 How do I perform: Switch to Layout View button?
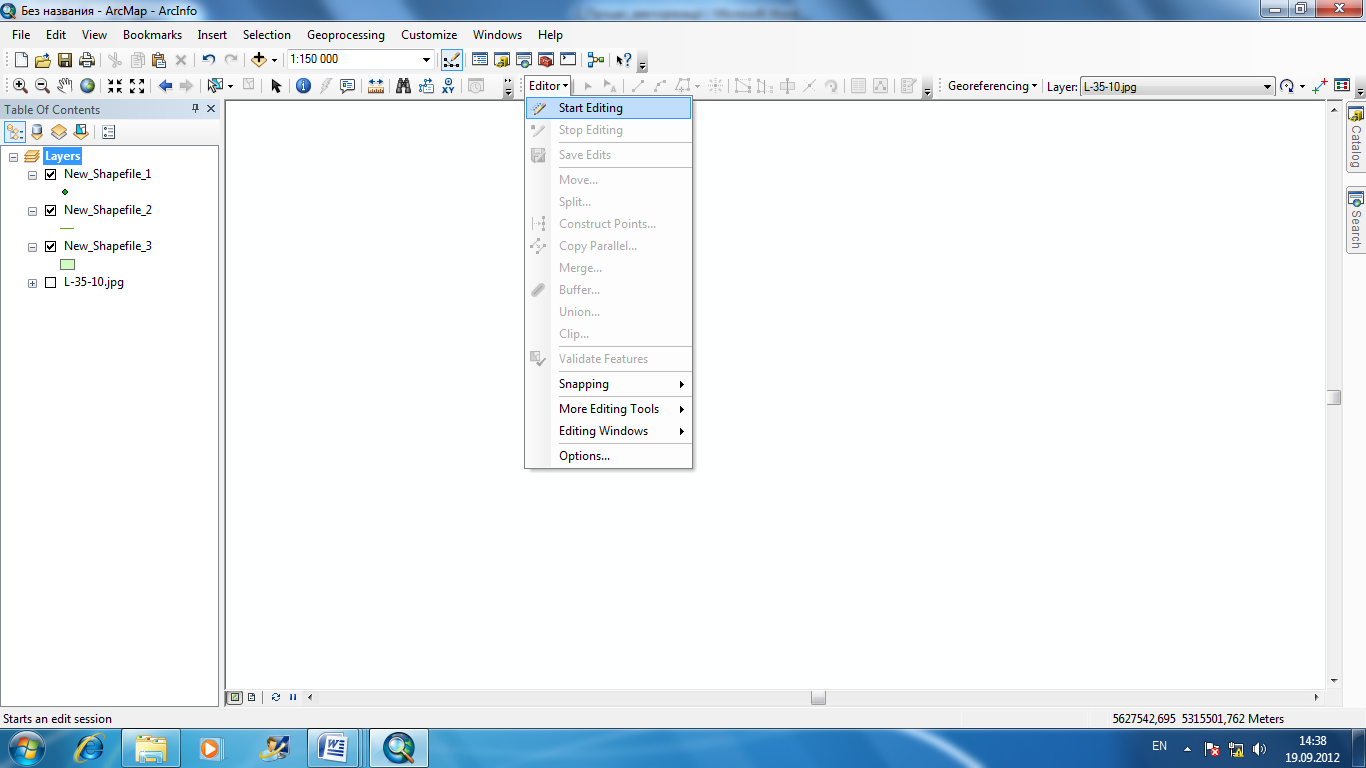pos(251,697)
